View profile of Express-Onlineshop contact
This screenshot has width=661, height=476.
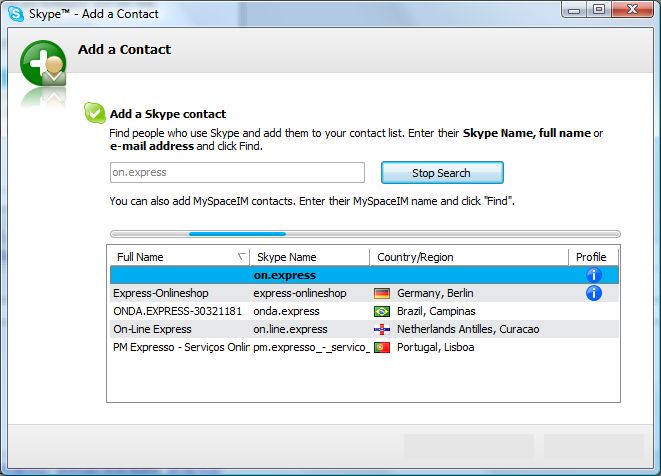[x=592, y=293]
